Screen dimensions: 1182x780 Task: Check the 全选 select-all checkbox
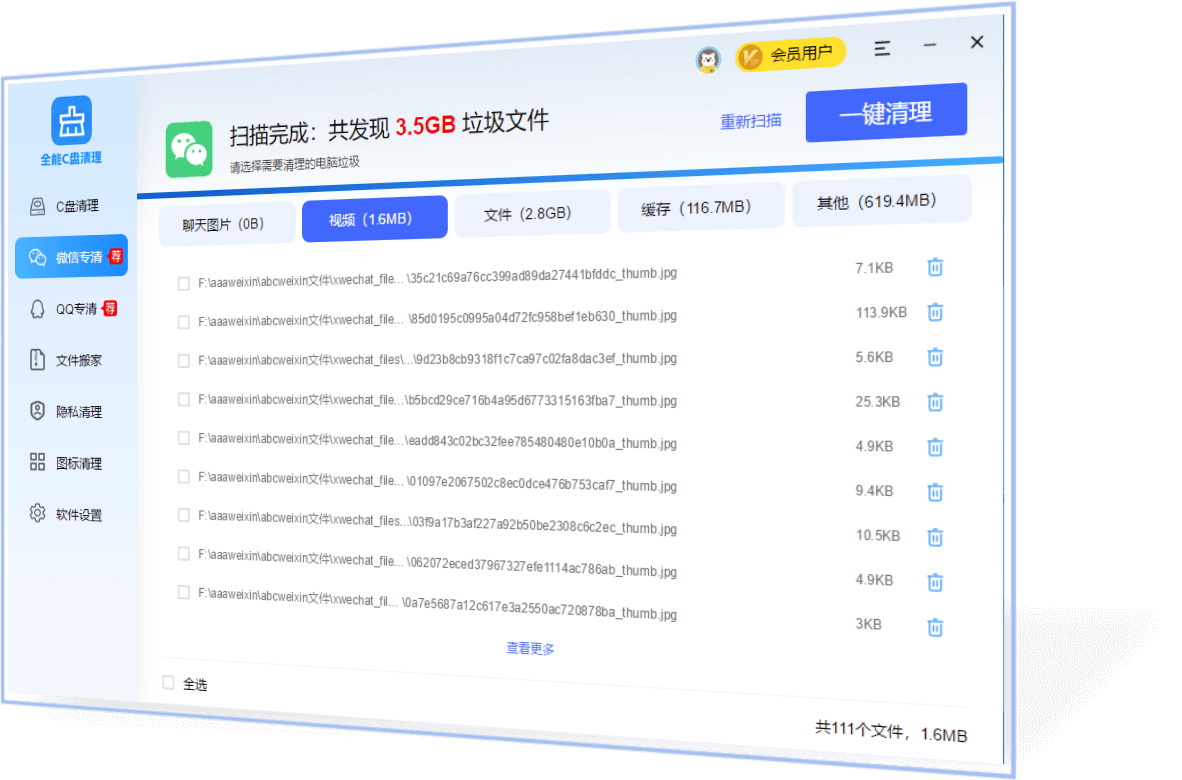tap(168, 682)
